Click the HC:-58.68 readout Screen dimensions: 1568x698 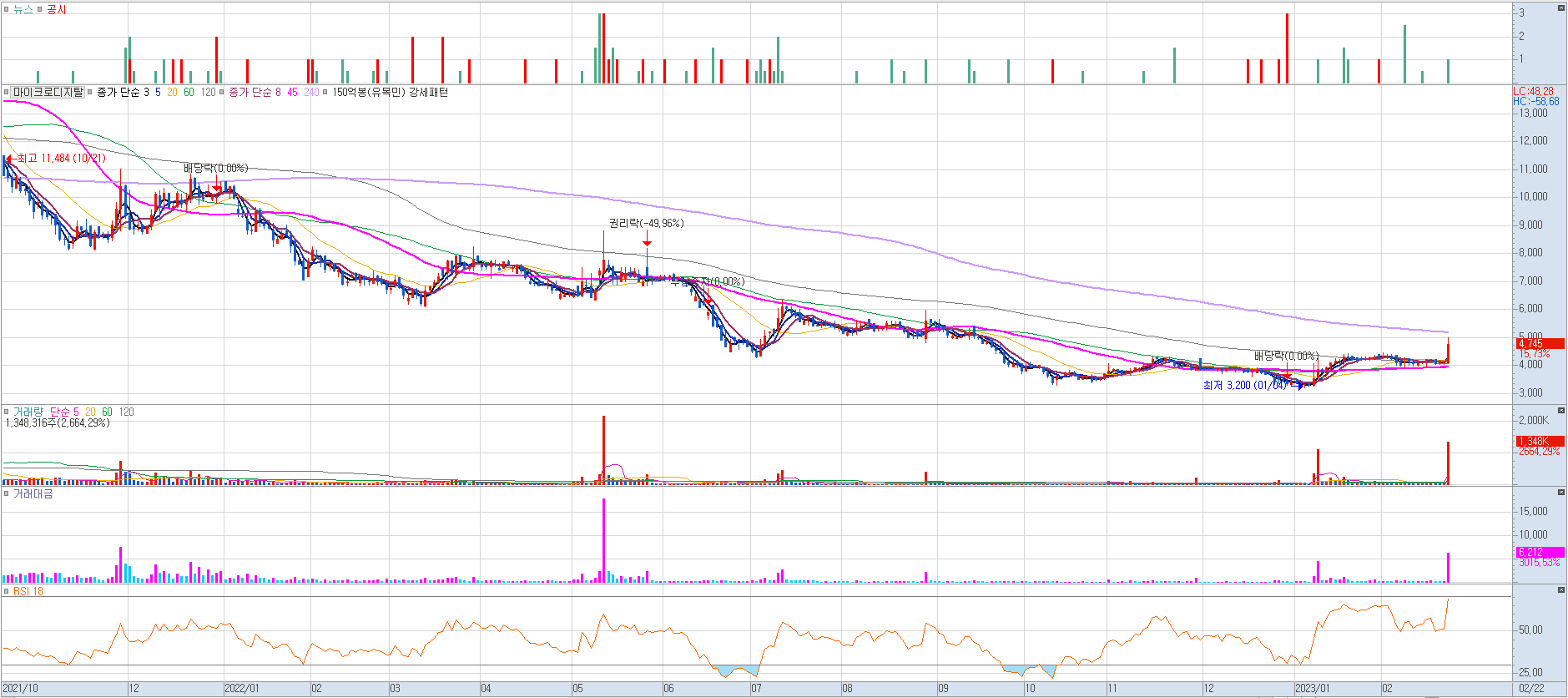click(1535, 101)
